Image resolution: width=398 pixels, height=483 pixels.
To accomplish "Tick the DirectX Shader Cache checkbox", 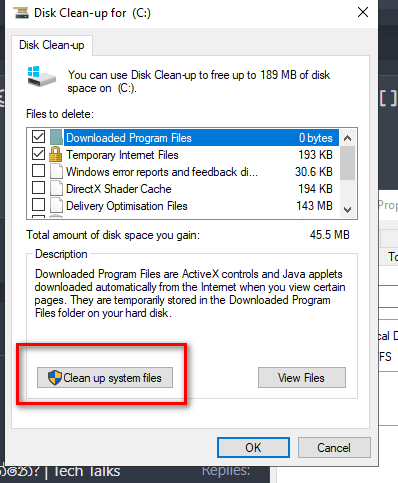I will 38,188.
